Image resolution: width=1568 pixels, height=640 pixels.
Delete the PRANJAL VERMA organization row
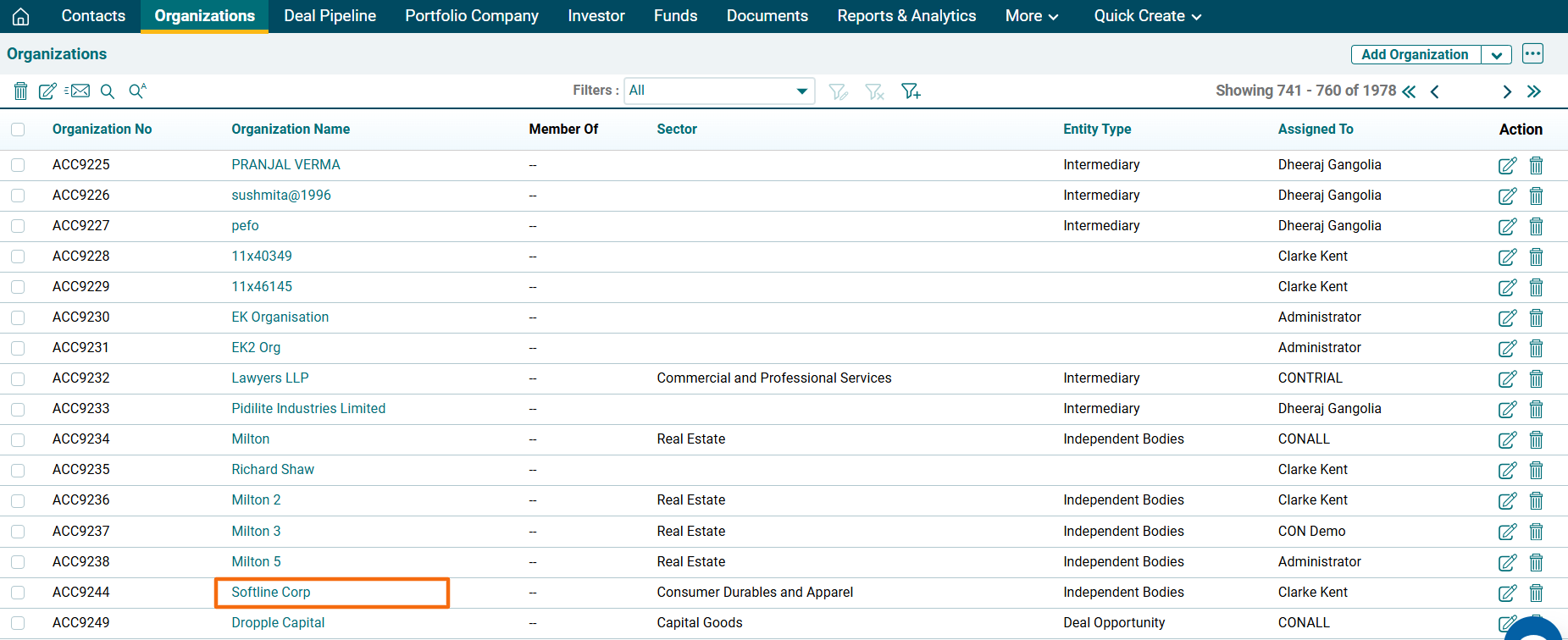click(x=1536, y=165)
